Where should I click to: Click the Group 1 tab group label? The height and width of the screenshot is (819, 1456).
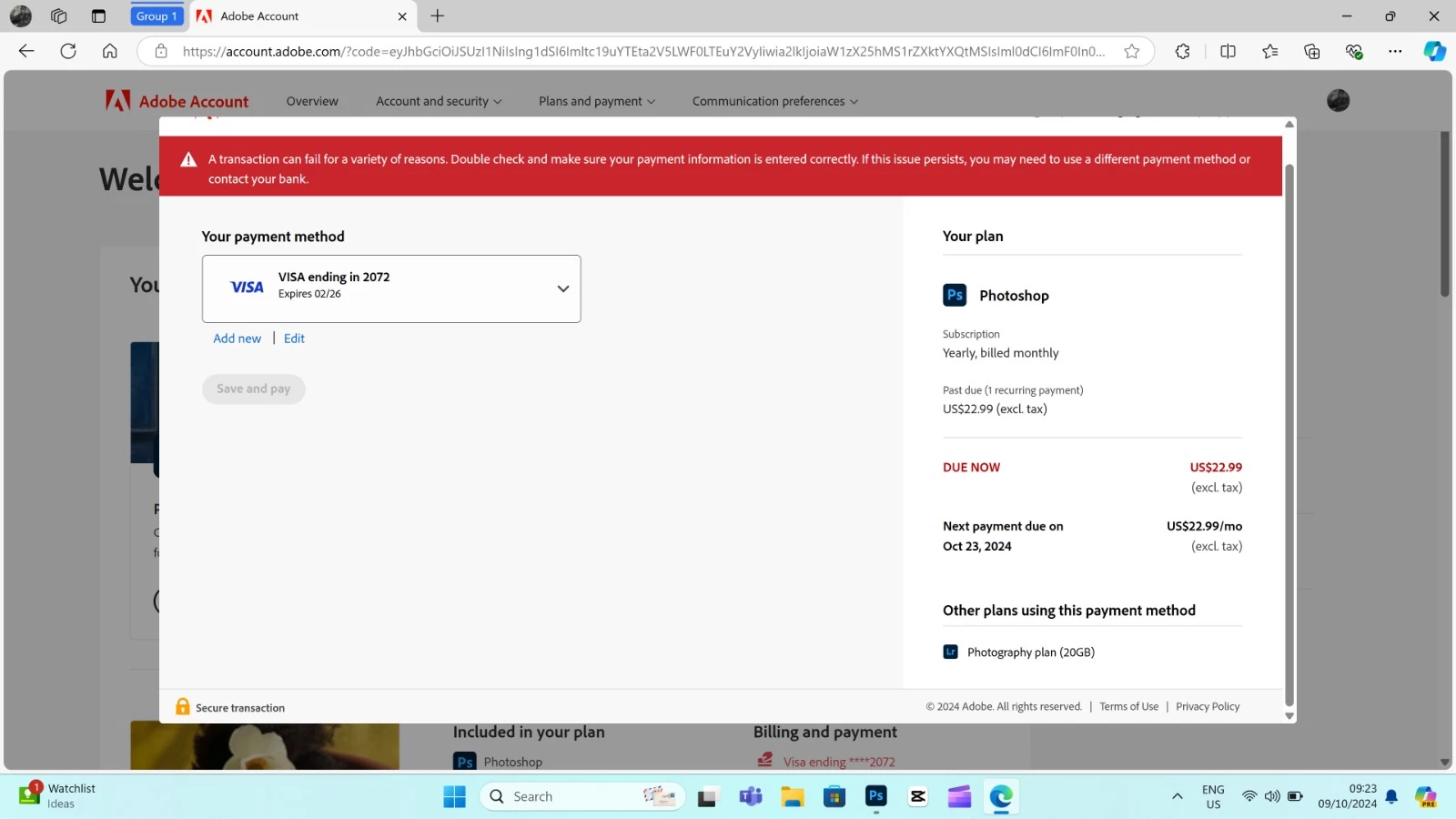[x=157, y=15]
